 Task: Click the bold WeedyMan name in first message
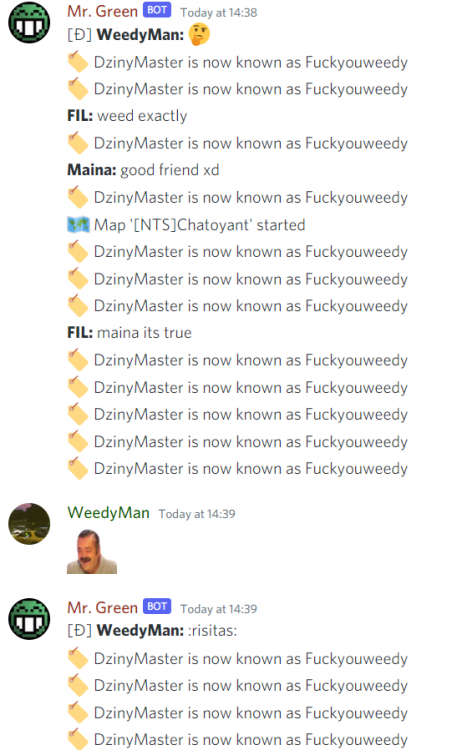(x=140, y=34)
